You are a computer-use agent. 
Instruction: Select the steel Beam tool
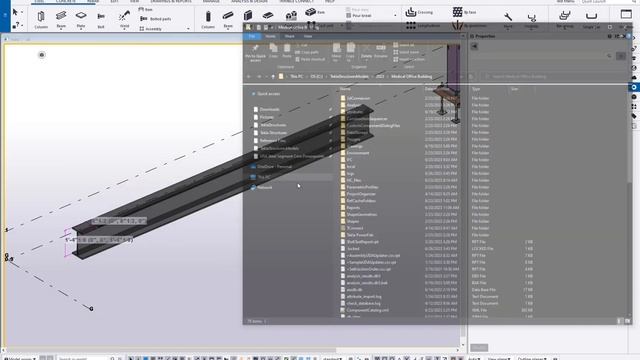click(61, 19)
